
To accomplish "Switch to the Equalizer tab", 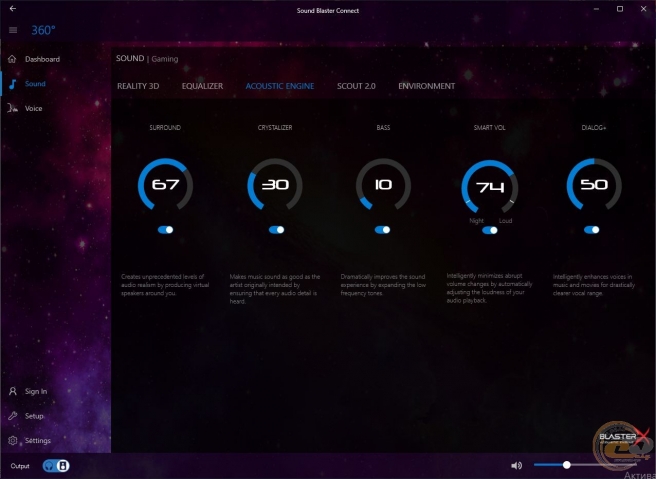I will pos(202,86).
